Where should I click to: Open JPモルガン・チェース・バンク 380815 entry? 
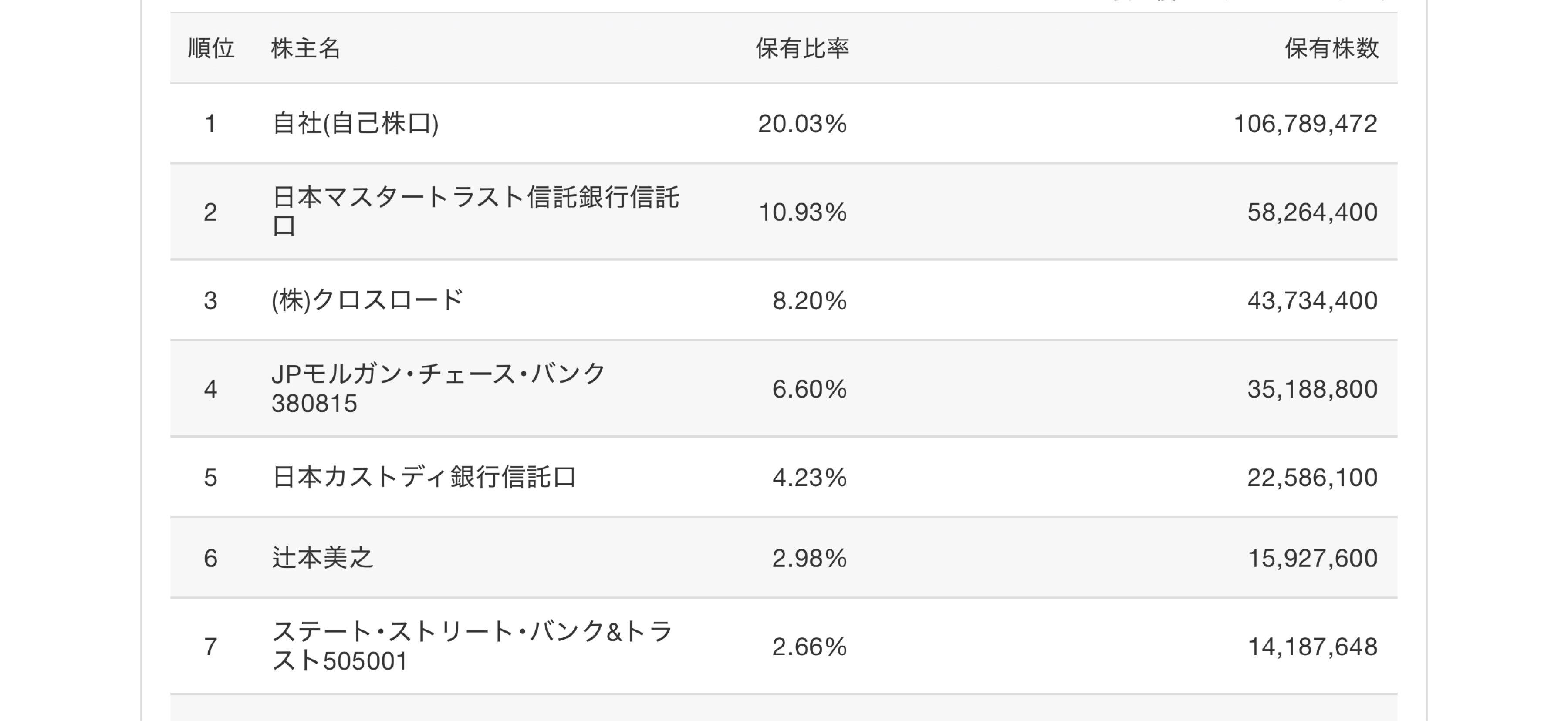coord(438,388)
